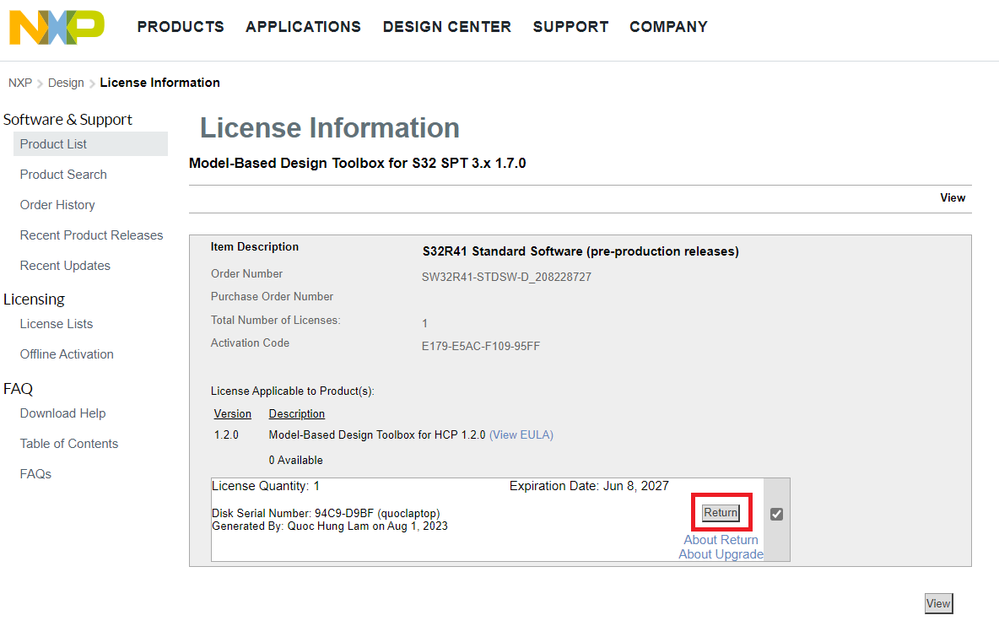Open Table of Contents page
The height and width of the screenshot is (642, 999).
[x=69, y=443]
